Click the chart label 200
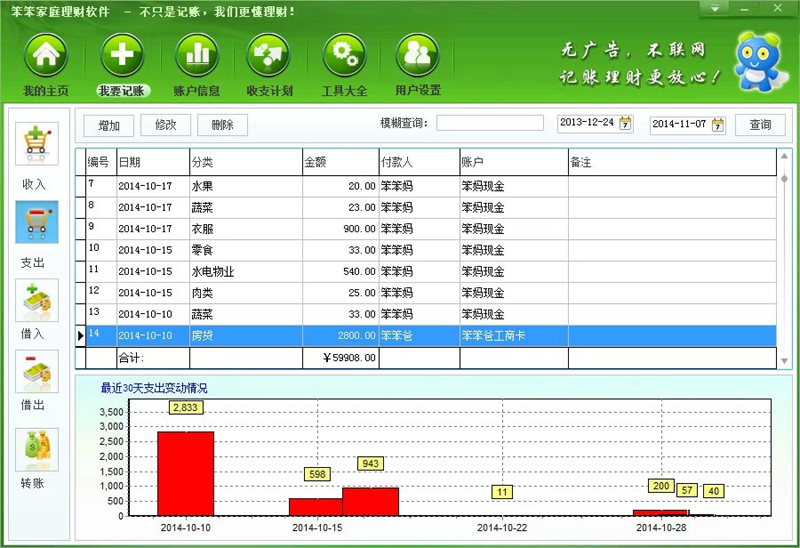This screenshot has width=800, height=548. tap(661, 486)
